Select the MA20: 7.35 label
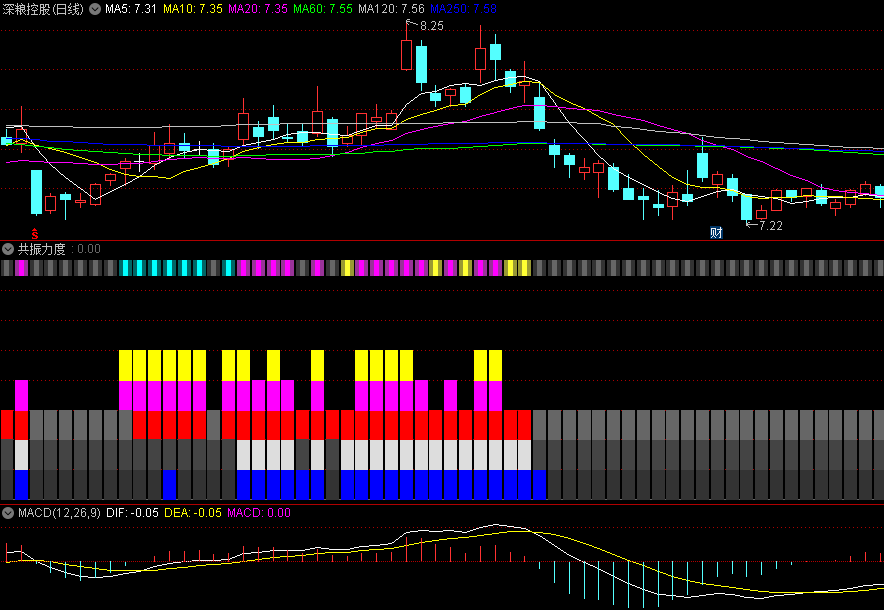 pyautogui.click(x=258, y=9)
